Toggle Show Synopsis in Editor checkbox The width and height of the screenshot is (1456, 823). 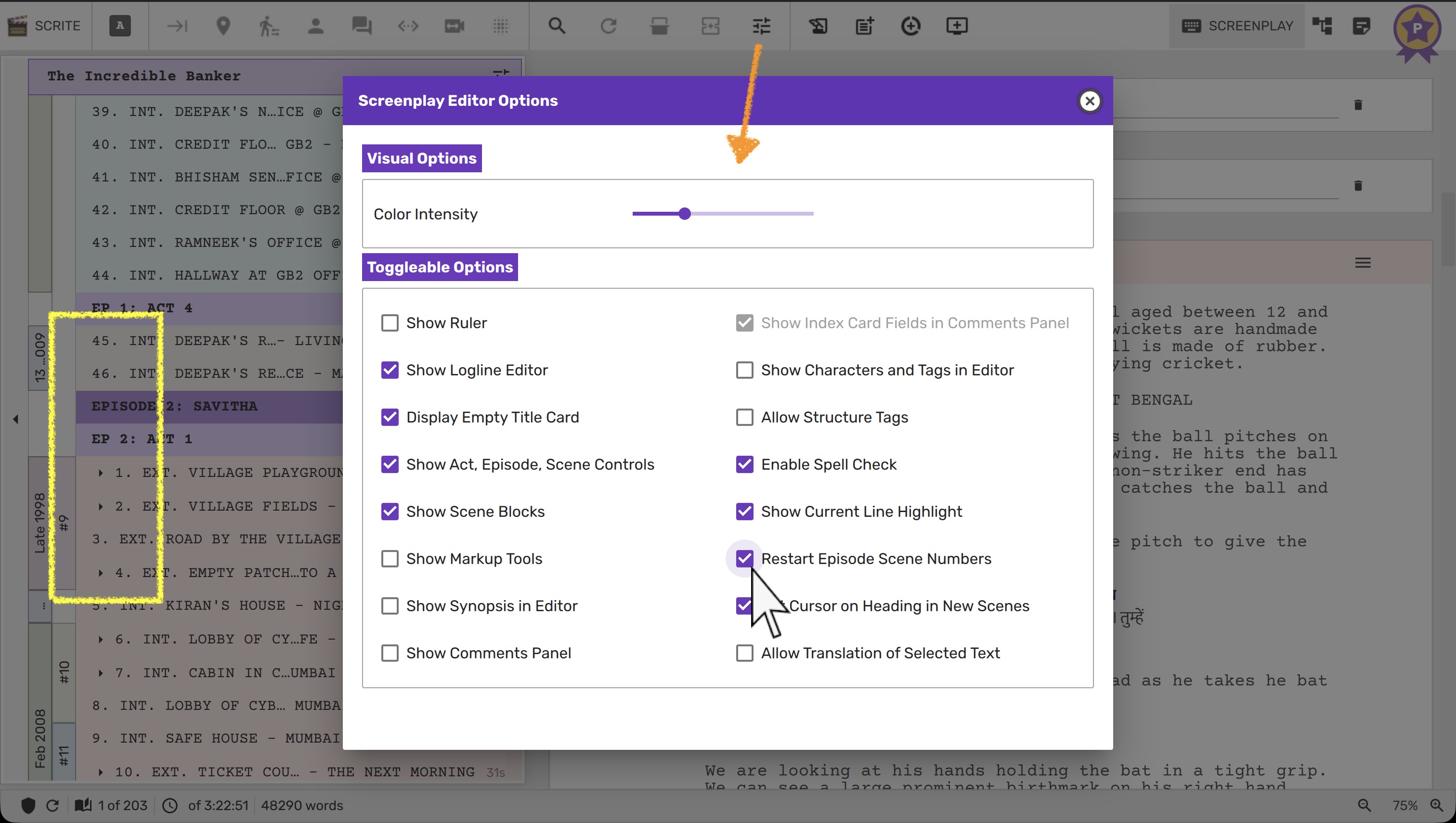tap(390, 605)
